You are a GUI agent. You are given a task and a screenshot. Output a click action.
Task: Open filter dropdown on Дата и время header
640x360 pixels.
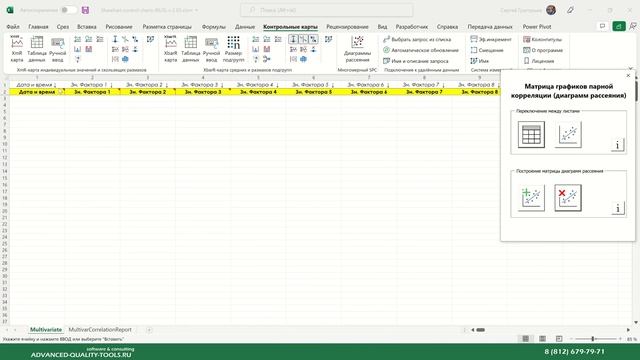pos(55,85)
